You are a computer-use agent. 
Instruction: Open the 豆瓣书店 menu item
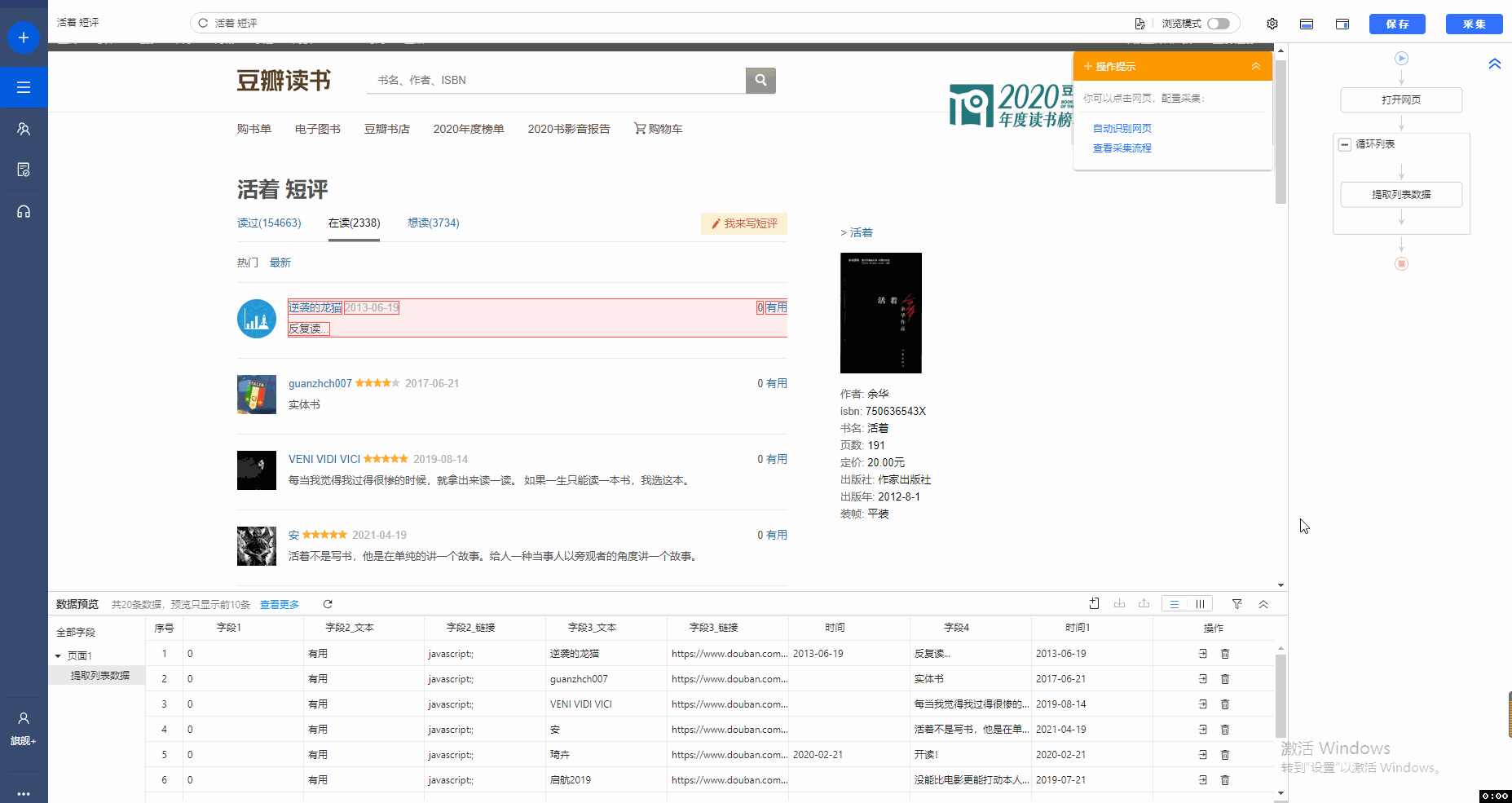[x=387, y=129]
